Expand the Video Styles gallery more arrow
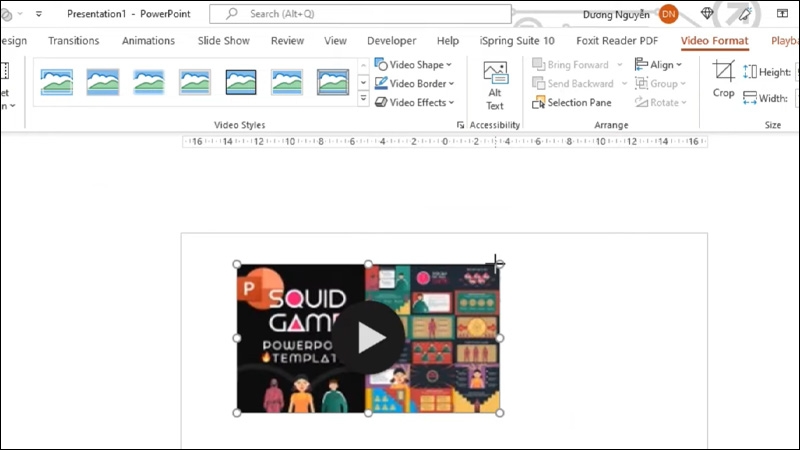Viewport: 800px width, 450px height. coord(363,98)
